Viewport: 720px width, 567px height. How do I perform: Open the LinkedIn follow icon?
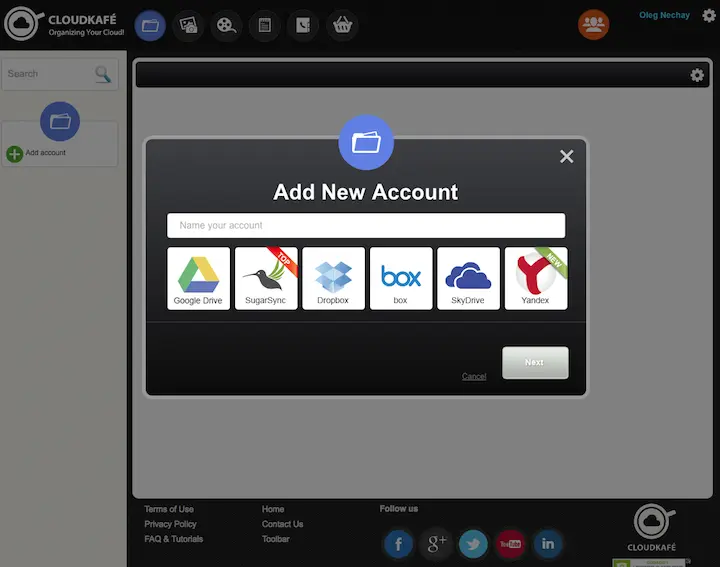click(x=548, y=544)
